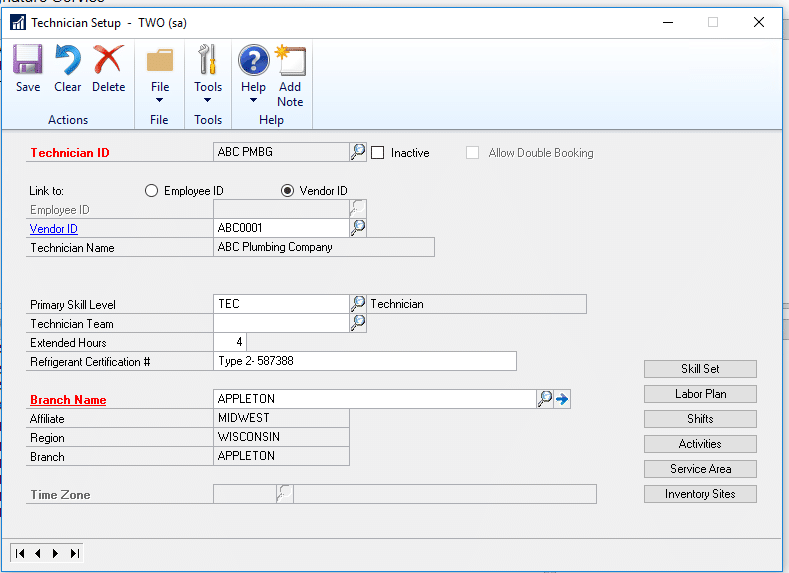Click blue arrow next to Branch Name

[562, 399]
